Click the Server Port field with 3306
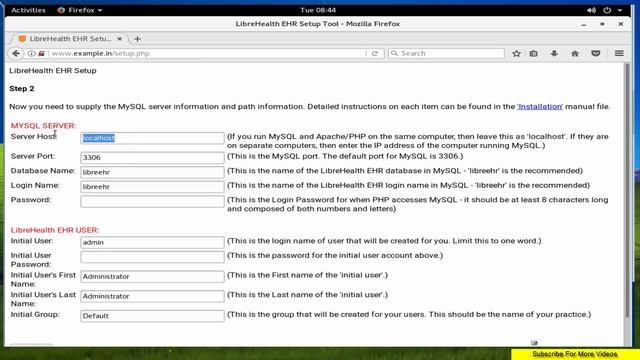The width and height of the screenshot is (640, 360). click(152, 158)
